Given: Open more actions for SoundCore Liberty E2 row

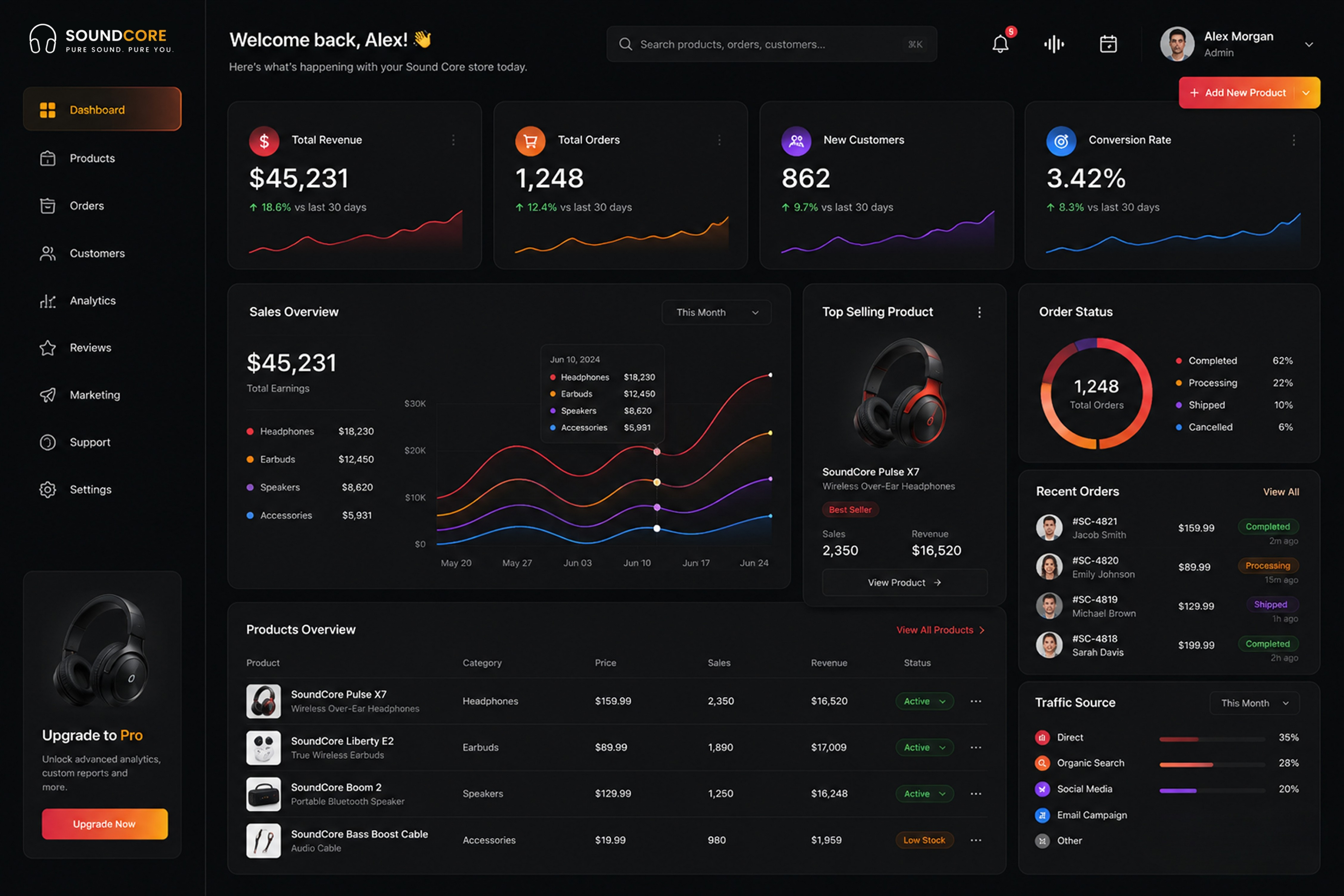Looking at the screenshot, I should click(976, 748).
